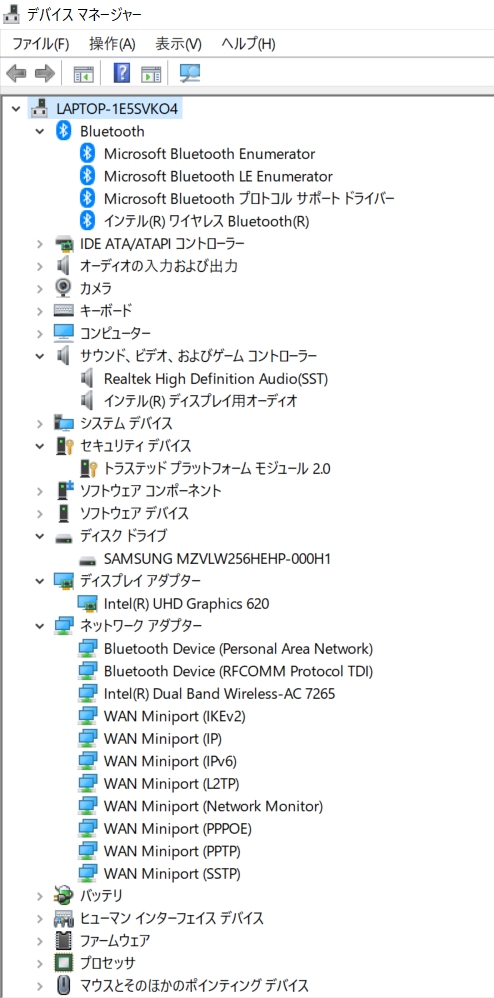Expand the IDE ATA/ATAPI コントローラー category

(39, 243)
